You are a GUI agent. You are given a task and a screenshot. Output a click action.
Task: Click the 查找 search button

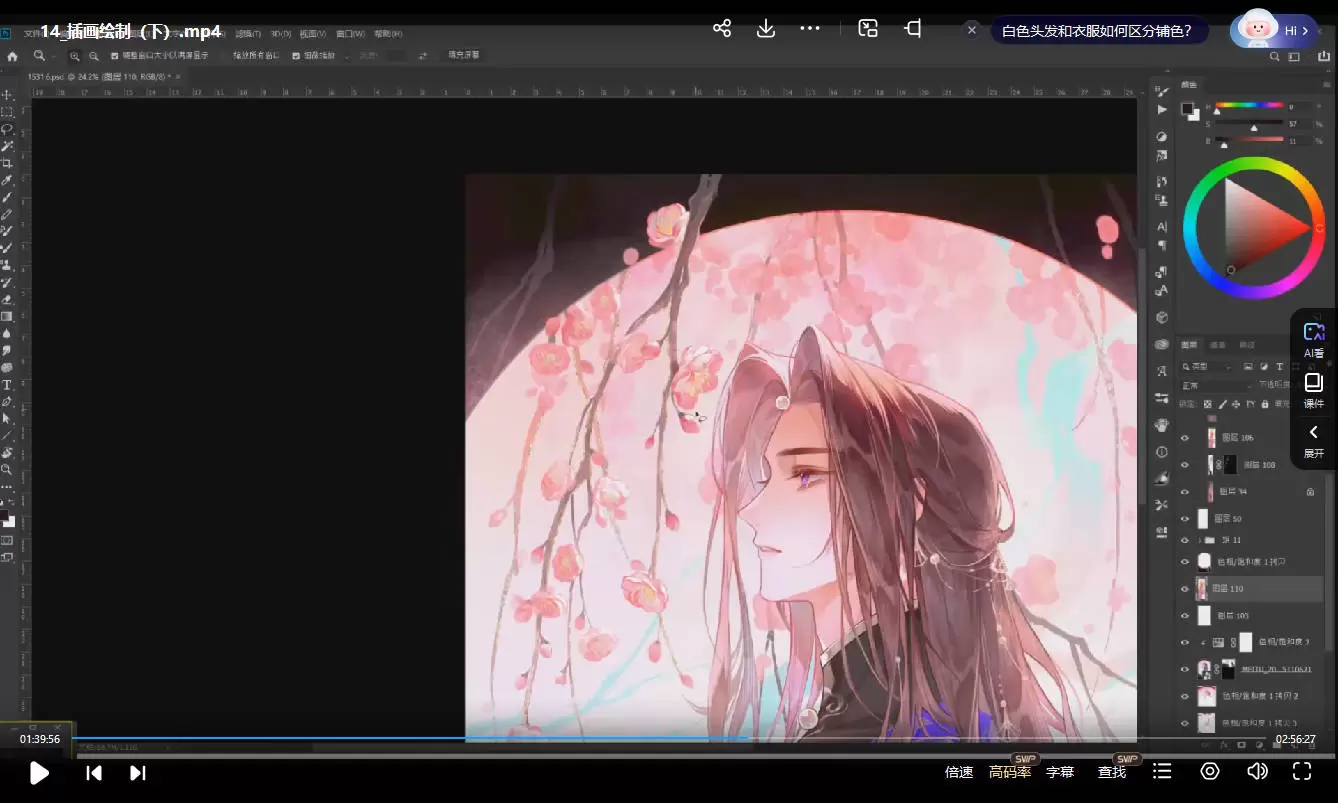click(1112, 772)
